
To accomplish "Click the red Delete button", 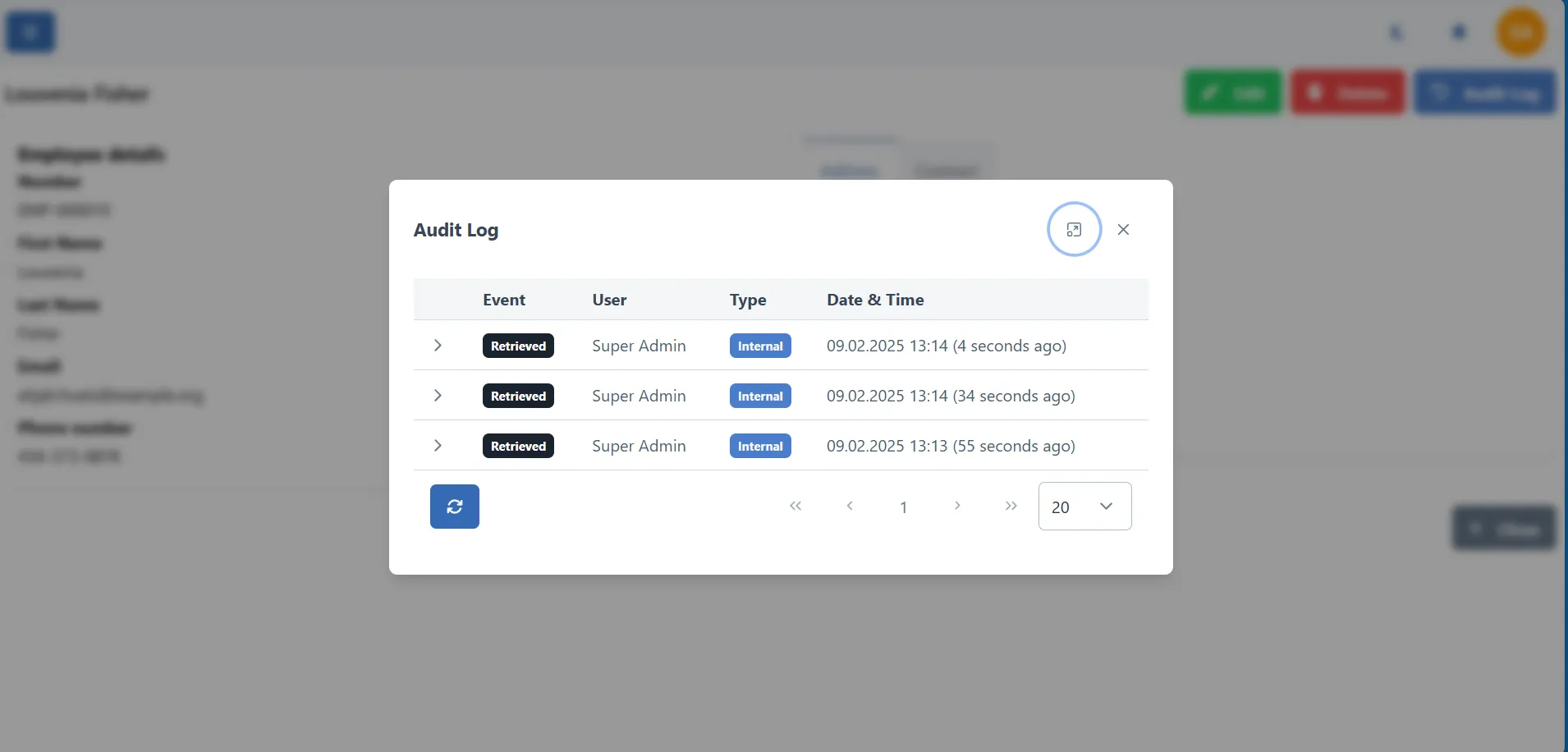I will (1347, 92).
